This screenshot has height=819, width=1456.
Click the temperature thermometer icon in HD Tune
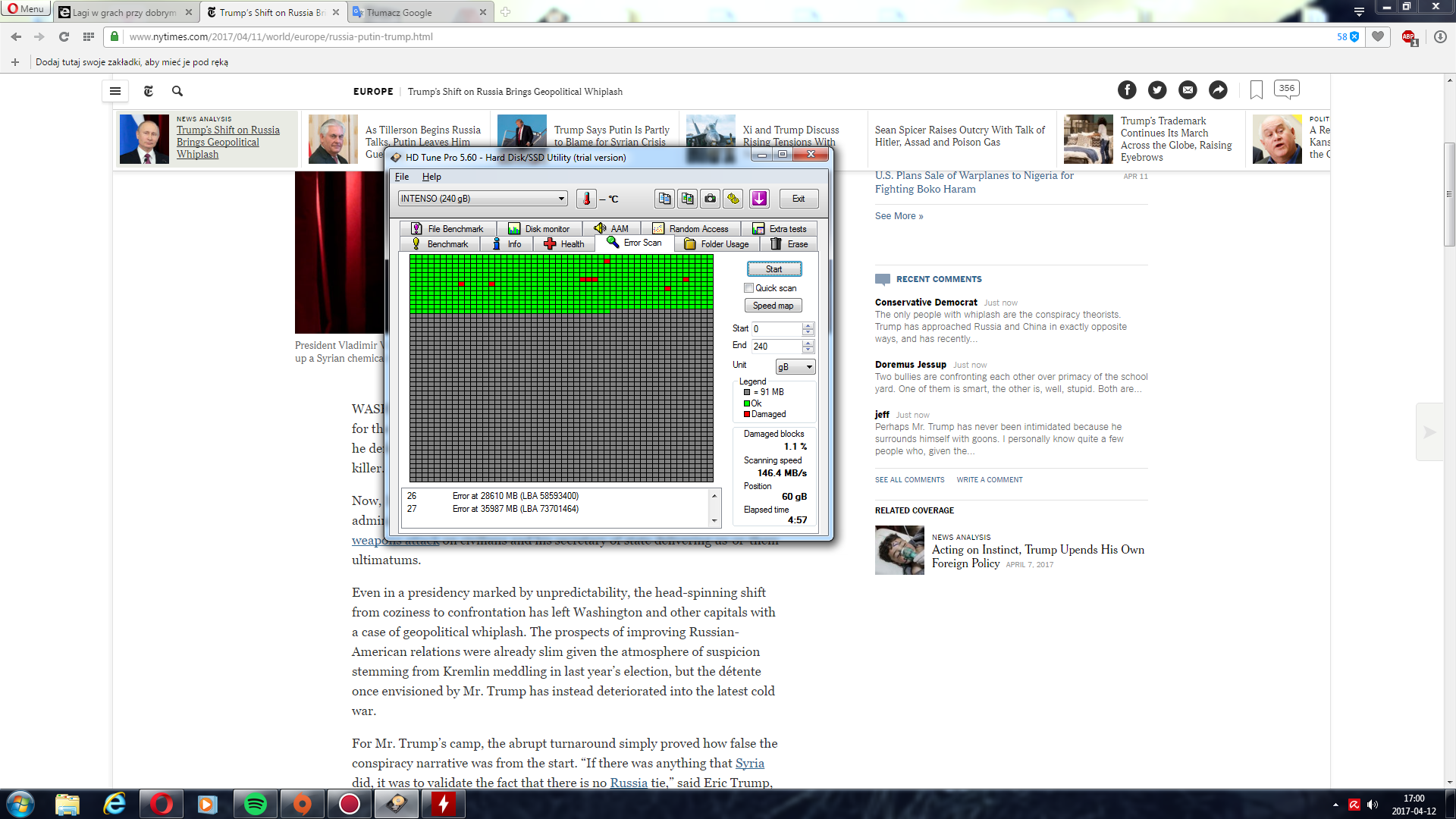pyautogui.click(x=586, y=199)
